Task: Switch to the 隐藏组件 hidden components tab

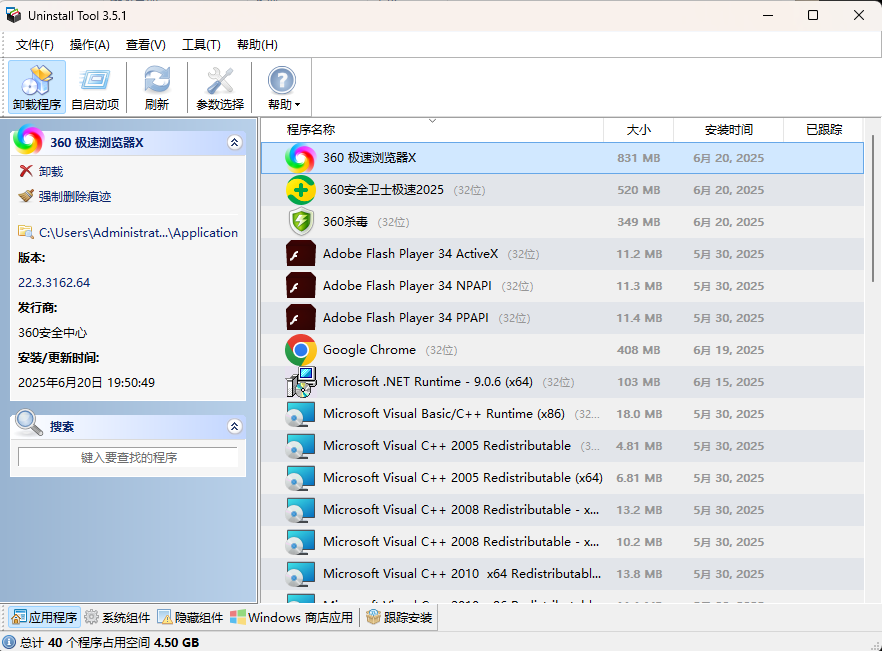Action: click(190, 617)
